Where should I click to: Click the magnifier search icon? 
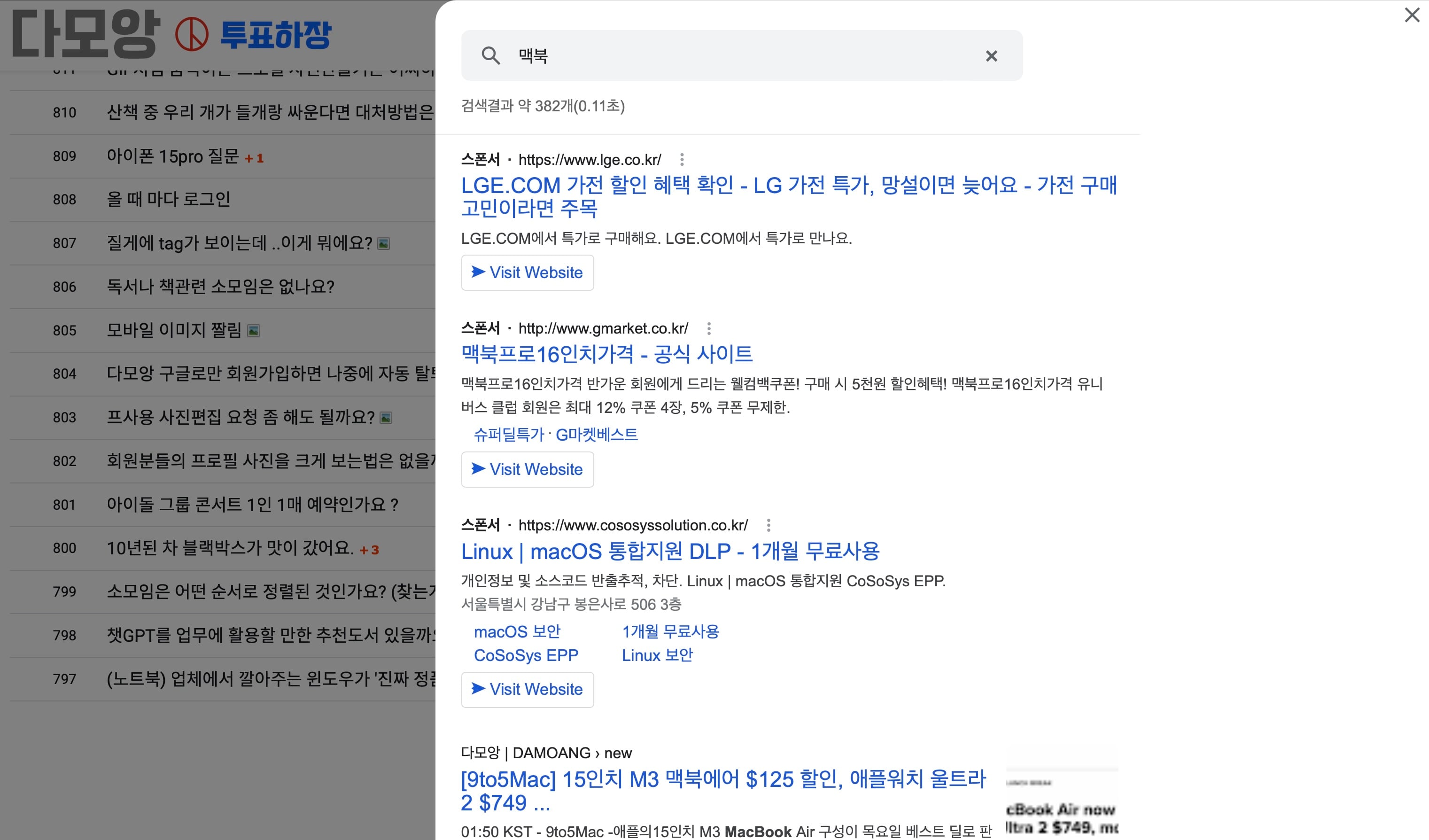[x=490, y=55]
